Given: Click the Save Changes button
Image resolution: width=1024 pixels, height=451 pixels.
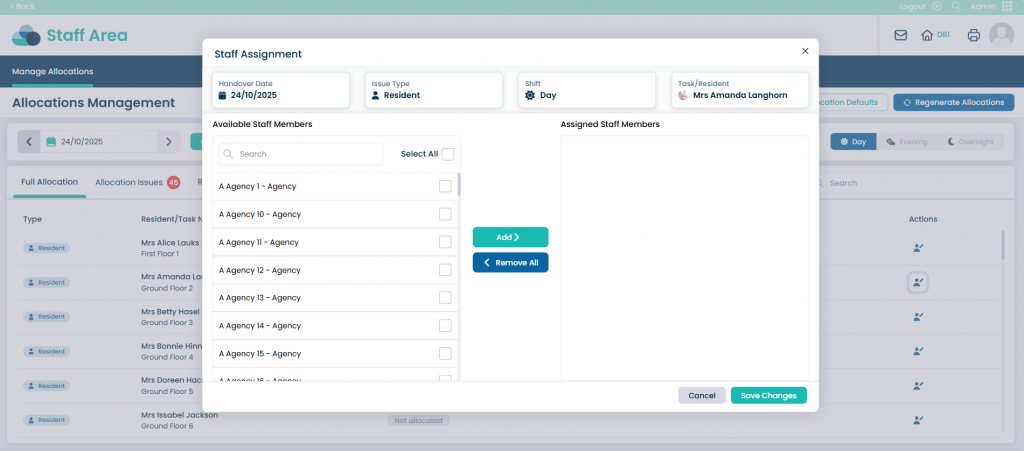Looking at the screenshot, I should tap(768, 395).
